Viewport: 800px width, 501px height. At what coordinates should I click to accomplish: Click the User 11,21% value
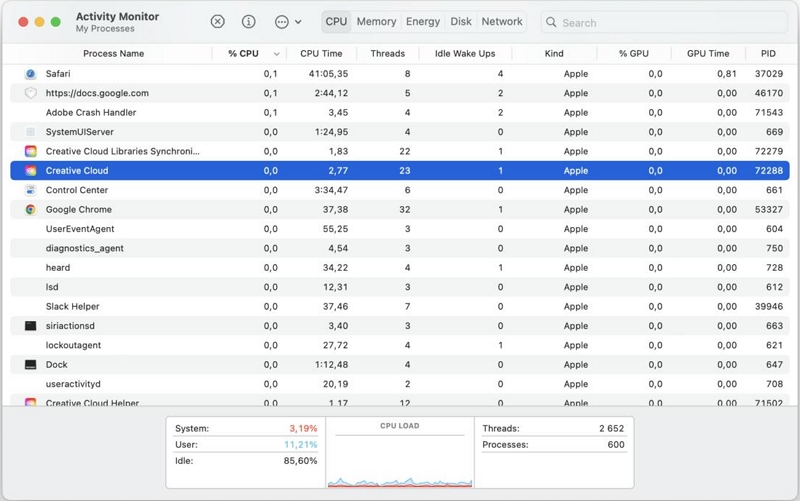(301, 445)
